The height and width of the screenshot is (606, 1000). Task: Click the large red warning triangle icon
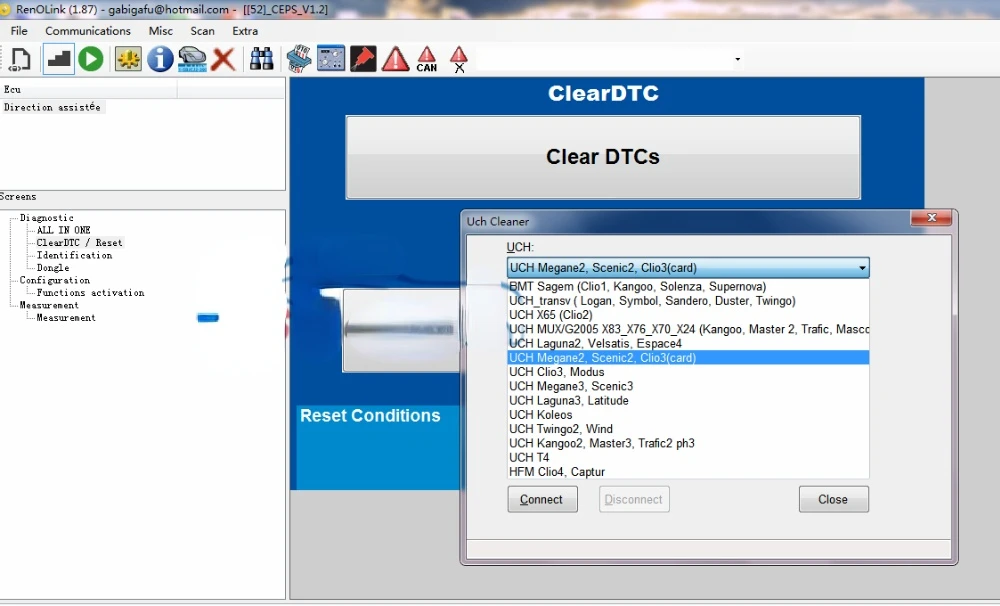pos(395,59)
